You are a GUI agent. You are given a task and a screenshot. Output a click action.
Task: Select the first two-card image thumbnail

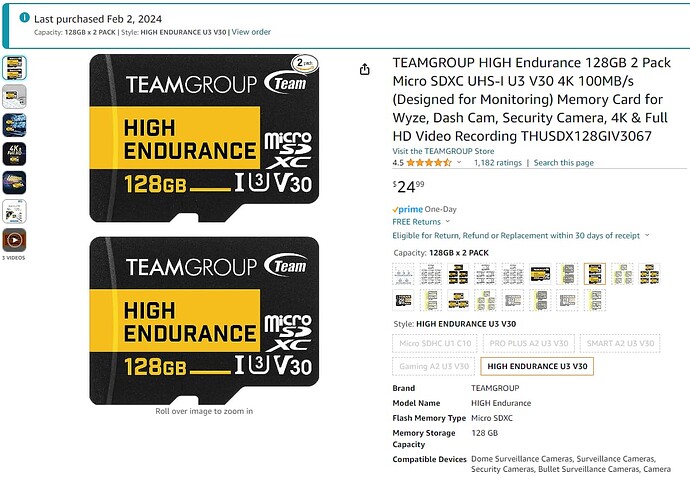(14, 68)
